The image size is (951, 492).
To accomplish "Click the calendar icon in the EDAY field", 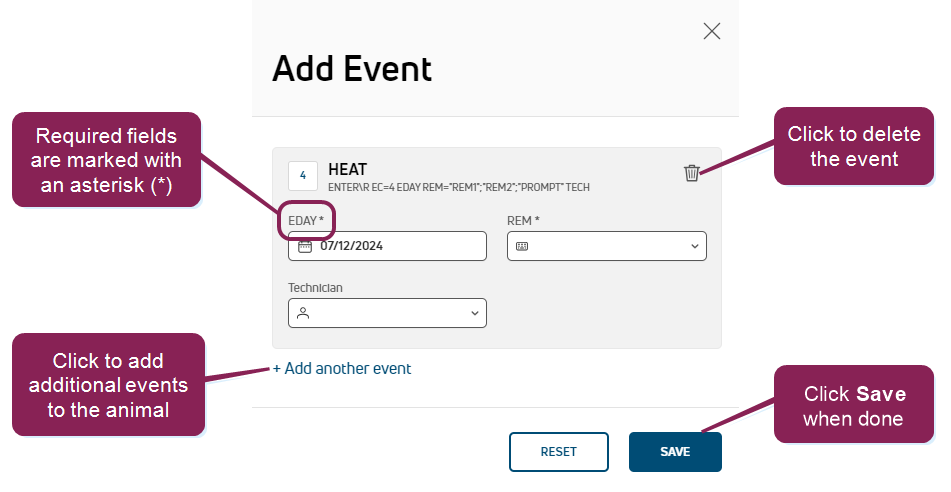I will click(x=305, y=246).
